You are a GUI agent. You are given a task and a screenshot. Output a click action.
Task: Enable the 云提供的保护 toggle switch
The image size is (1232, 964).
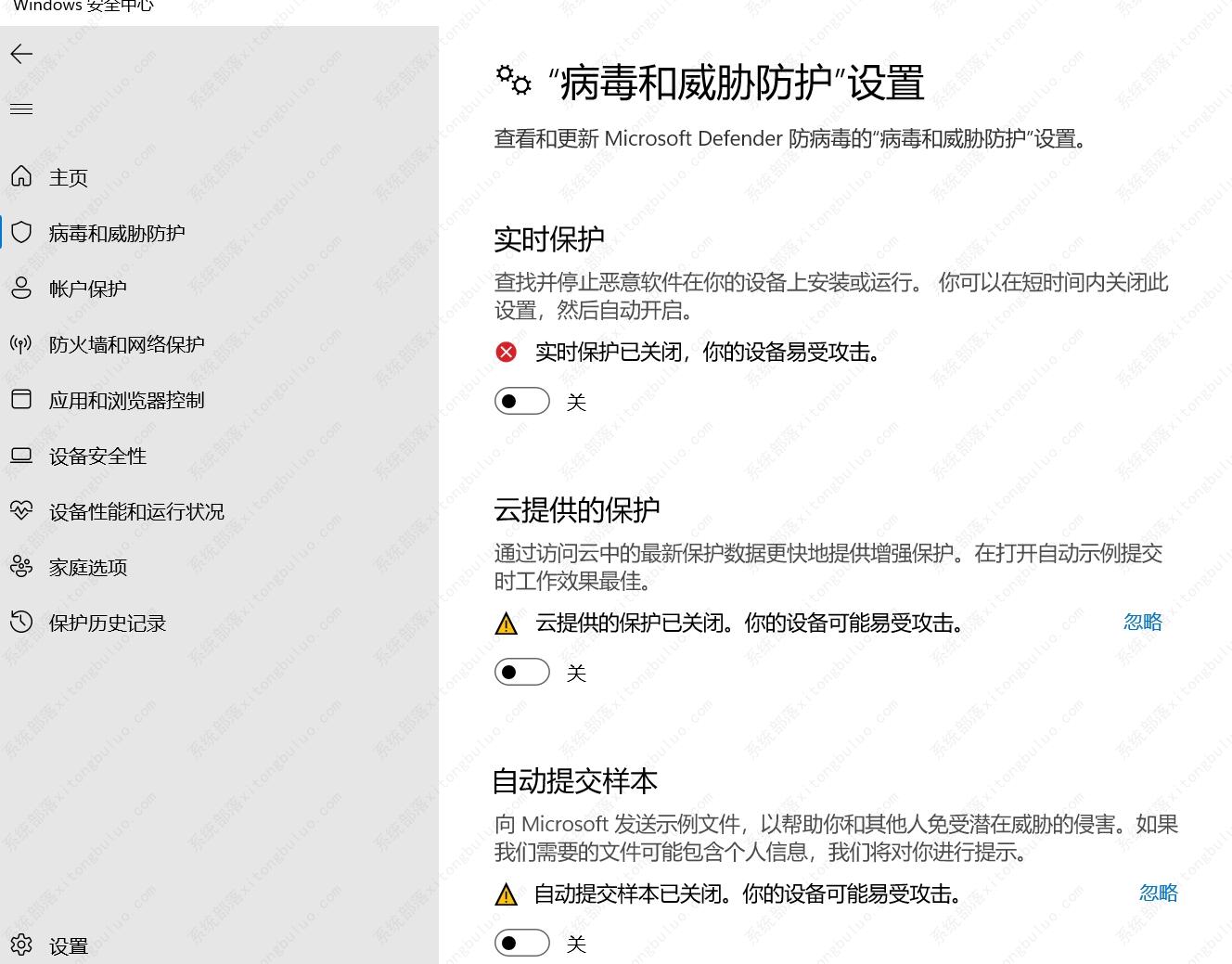(521, 673)
